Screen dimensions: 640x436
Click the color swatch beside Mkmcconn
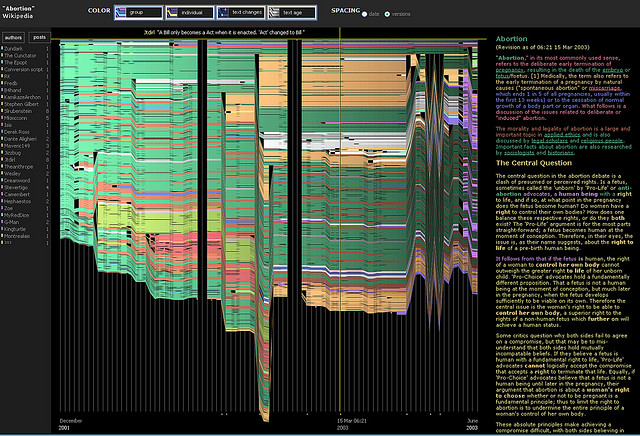point(2,118)
